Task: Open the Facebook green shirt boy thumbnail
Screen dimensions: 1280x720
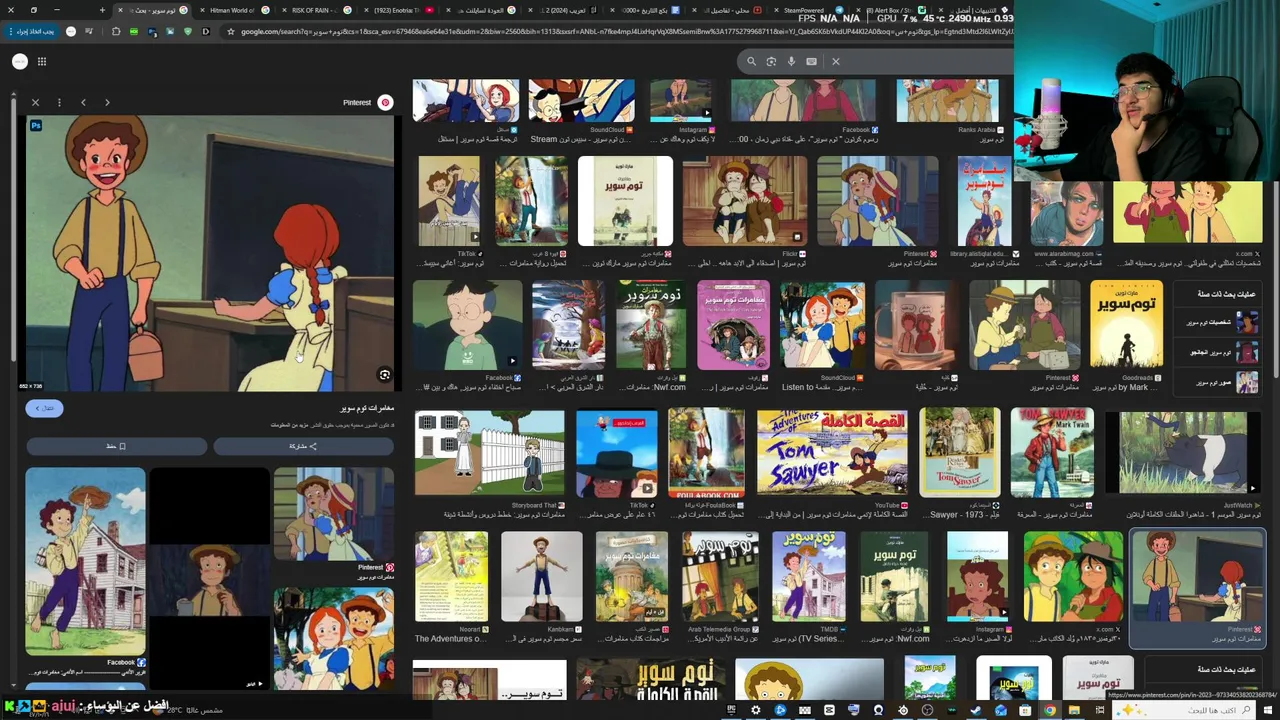Action: 467,324
